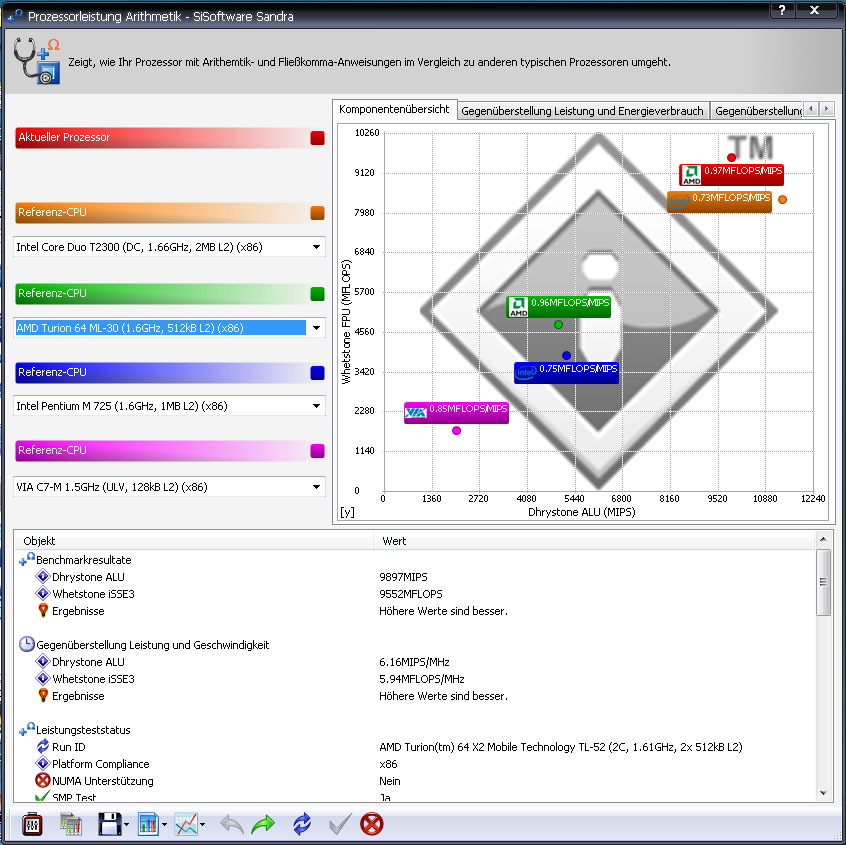The image size is (846, 845).
Task: Click diamond icon beside first Dhrystone ALU
Action: 43,577
